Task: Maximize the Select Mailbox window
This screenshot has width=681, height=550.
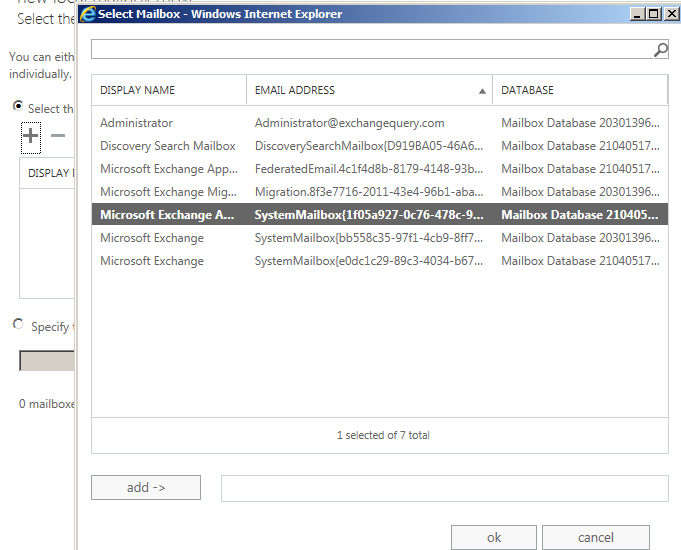Action: (654, 14)
